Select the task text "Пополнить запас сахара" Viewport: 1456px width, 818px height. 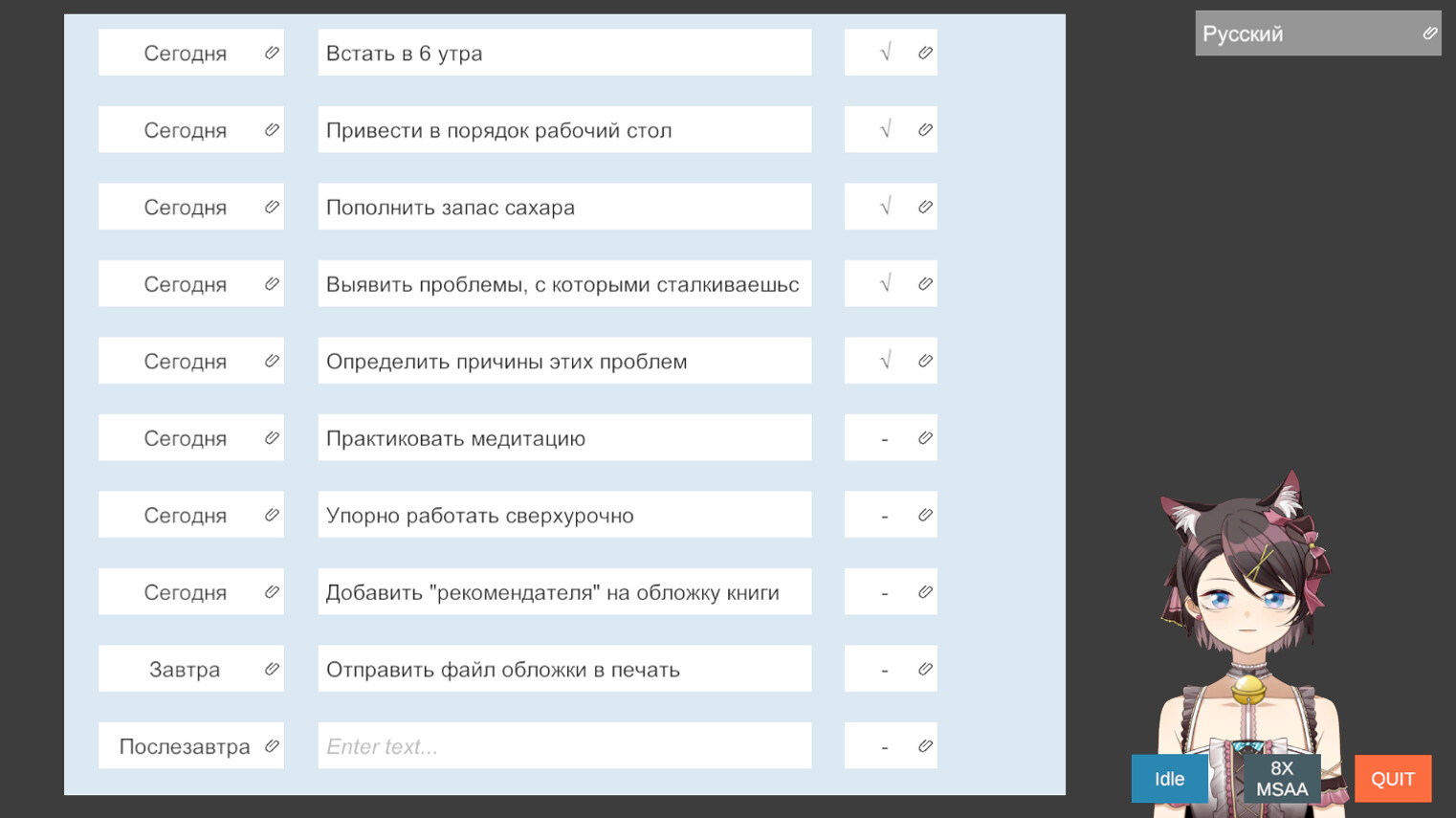[x=564, y=206]
